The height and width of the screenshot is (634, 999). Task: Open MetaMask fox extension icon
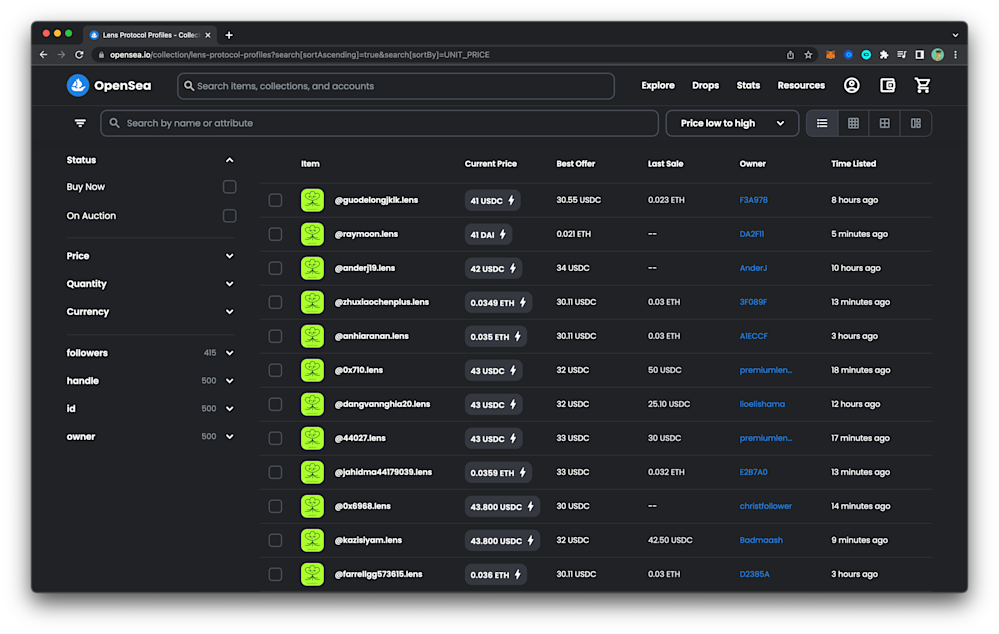coord(830,55)
